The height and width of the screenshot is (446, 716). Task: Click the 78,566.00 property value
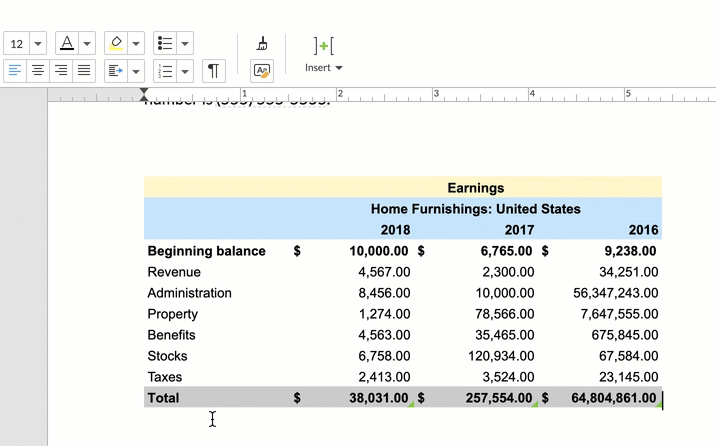coord(505,314)
